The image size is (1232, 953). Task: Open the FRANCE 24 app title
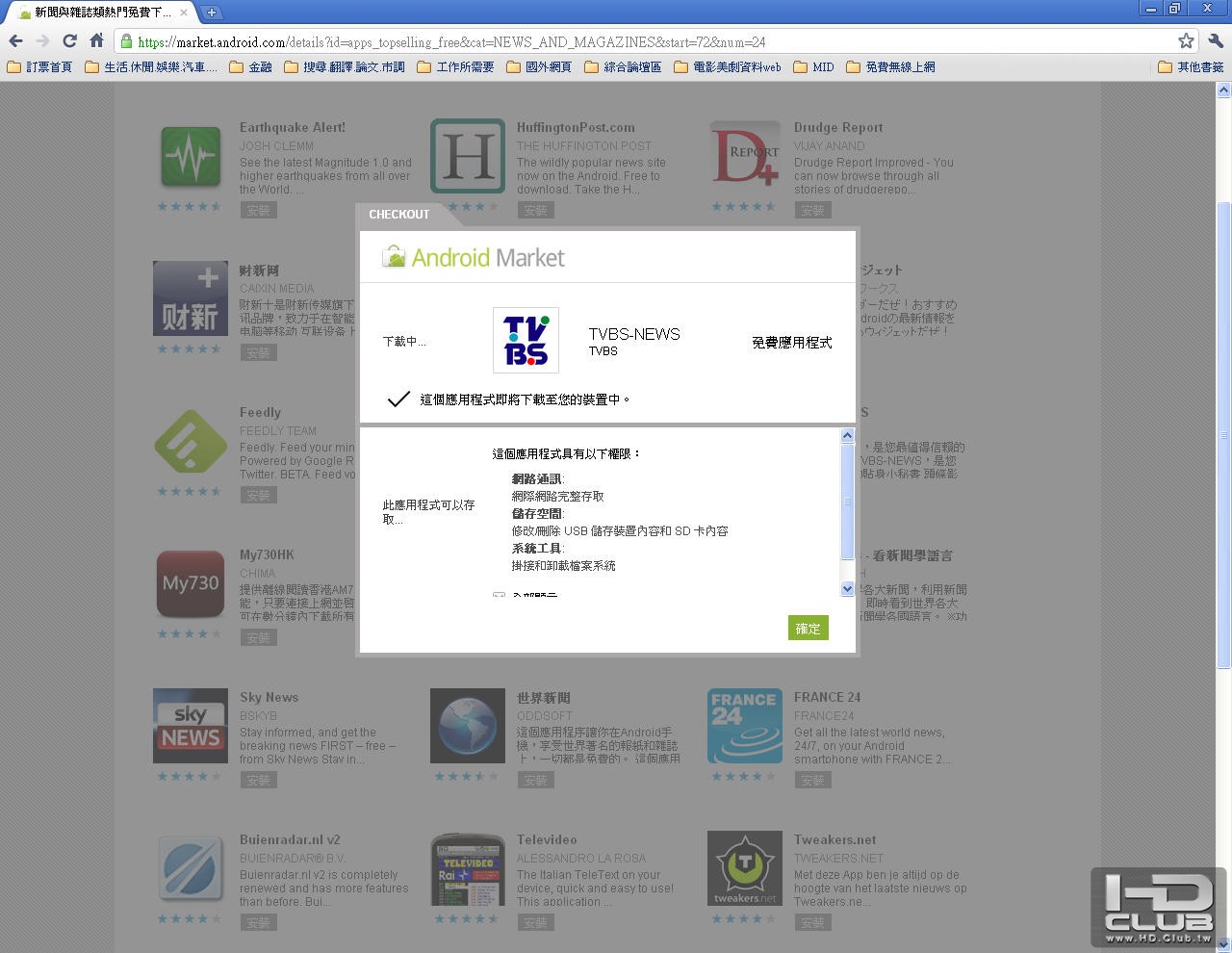(x=828, y=697)
